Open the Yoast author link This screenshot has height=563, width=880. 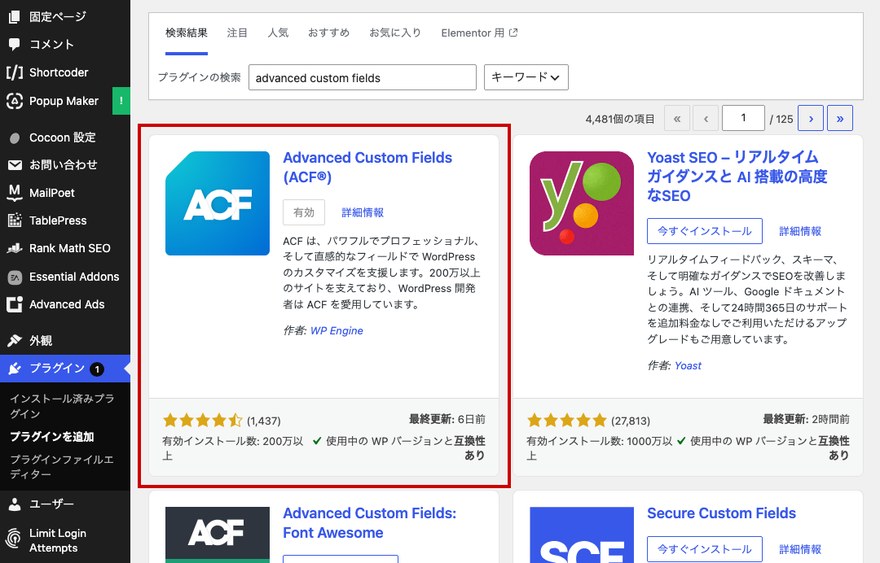click(x=688, y=365)
